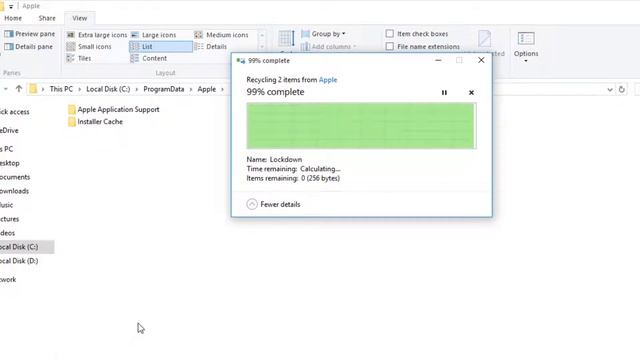Go to Local Disk (C:) breadcrumb

(x=108, y=89)
